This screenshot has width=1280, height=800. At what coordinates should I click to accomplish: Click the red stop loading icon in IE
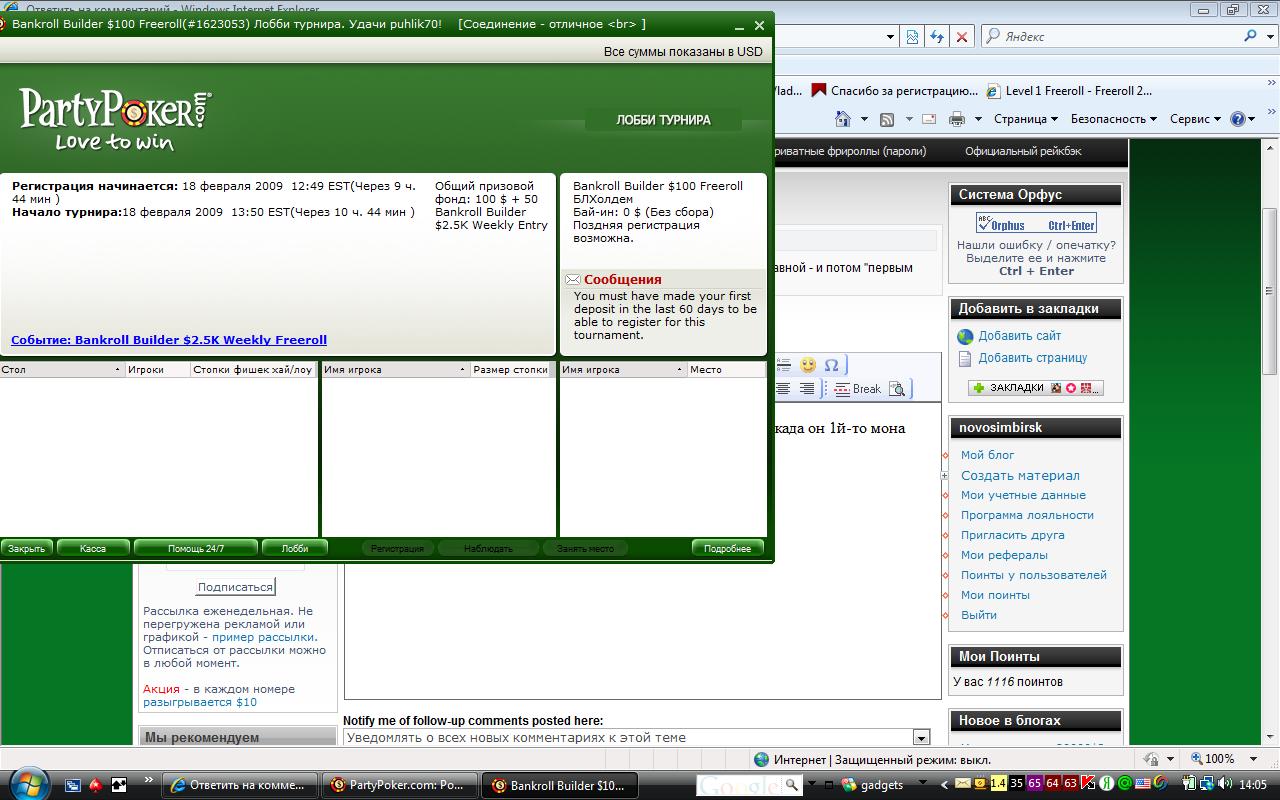(962, 36)
